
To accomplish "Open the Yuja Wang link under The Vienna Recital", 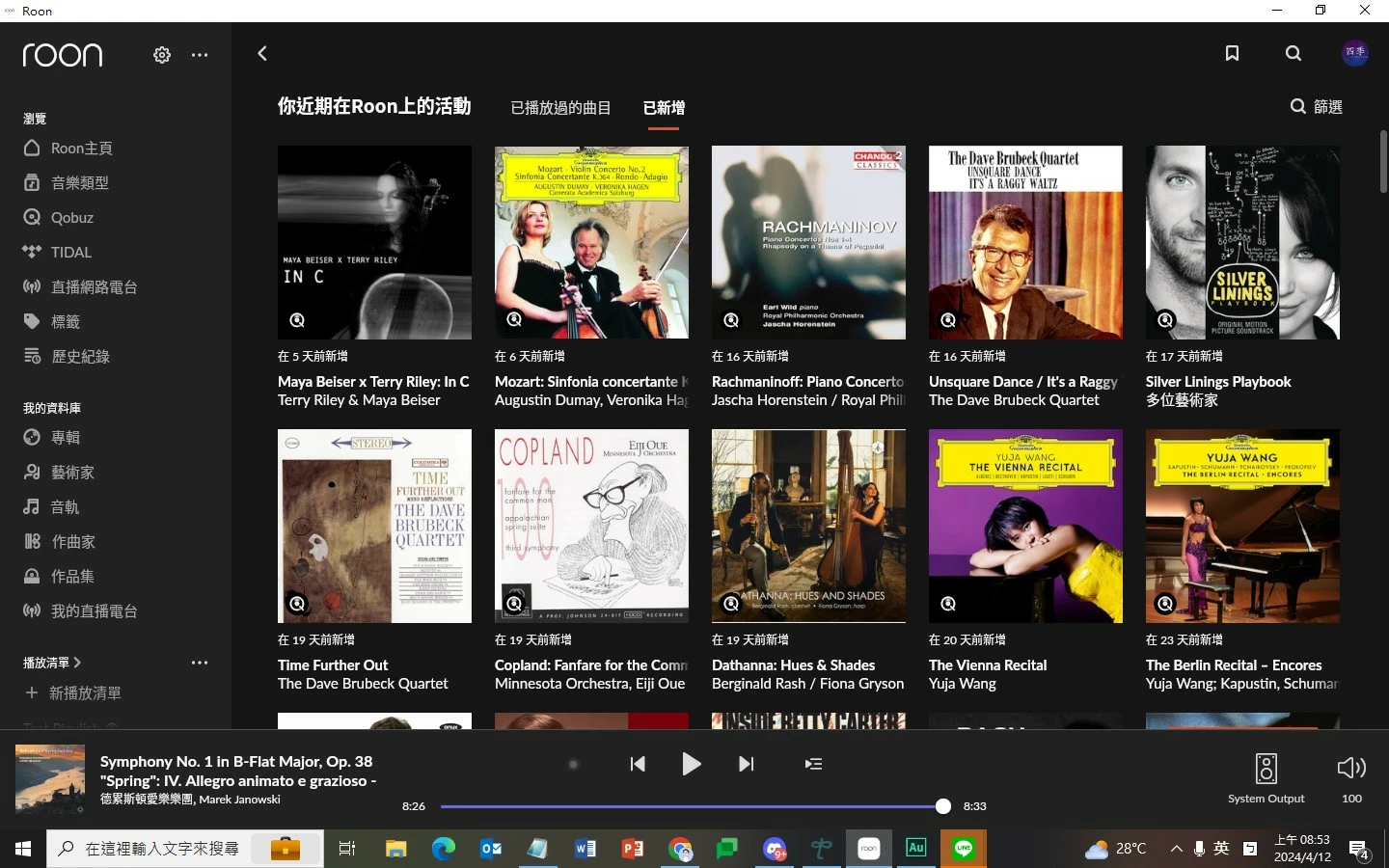I will pos(963,684).
